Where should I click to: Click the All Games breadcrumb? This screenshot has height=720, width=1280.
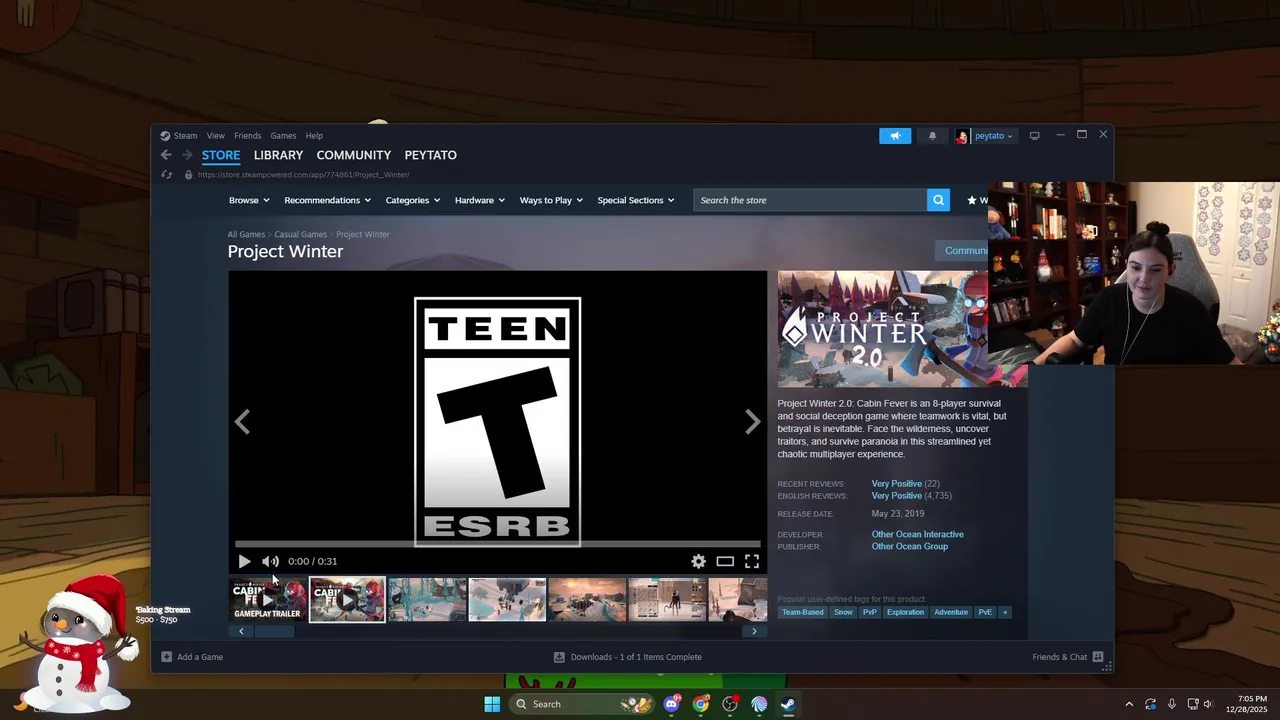point(246,234)
